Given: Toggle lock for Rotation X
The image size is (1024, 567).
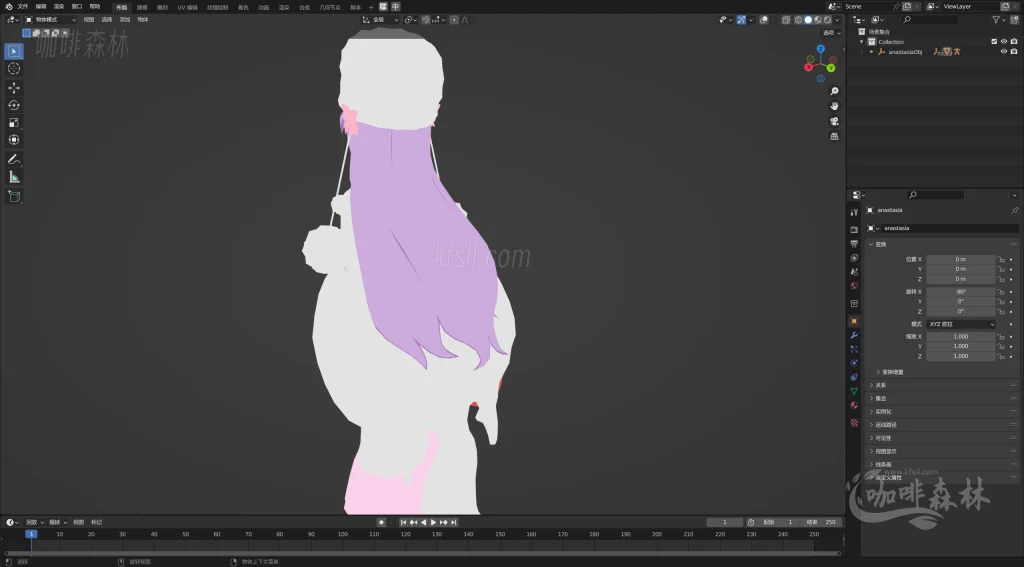Looking at the screenshot, I should coord(1001,292).
